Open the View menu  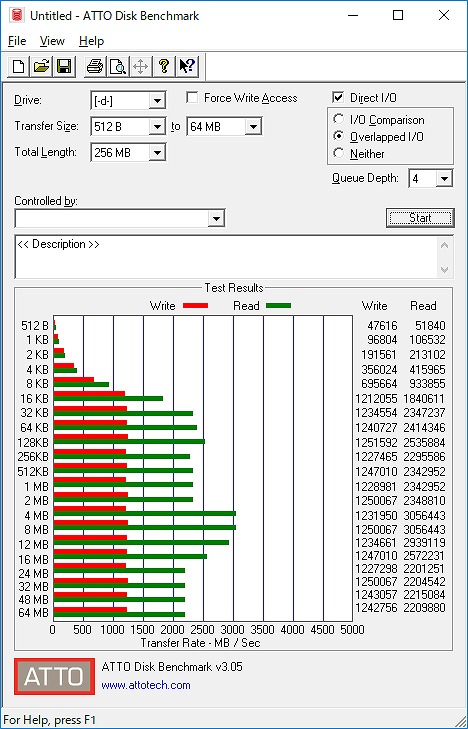(x=52, y=41)
